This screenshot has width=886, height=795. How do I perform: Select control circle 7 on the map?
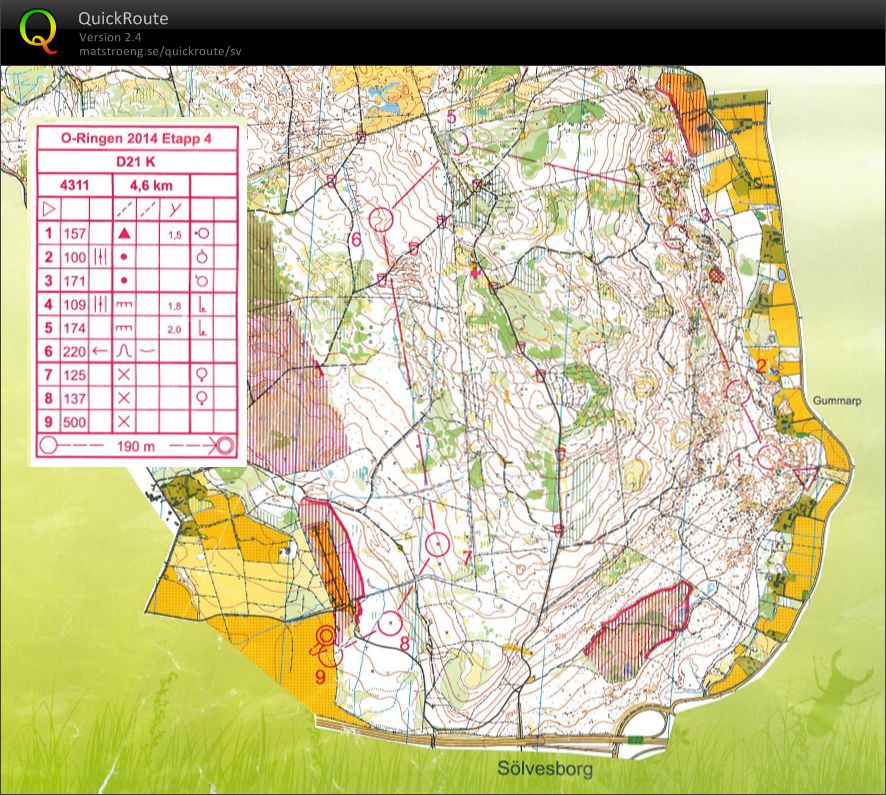click(437, 545)
